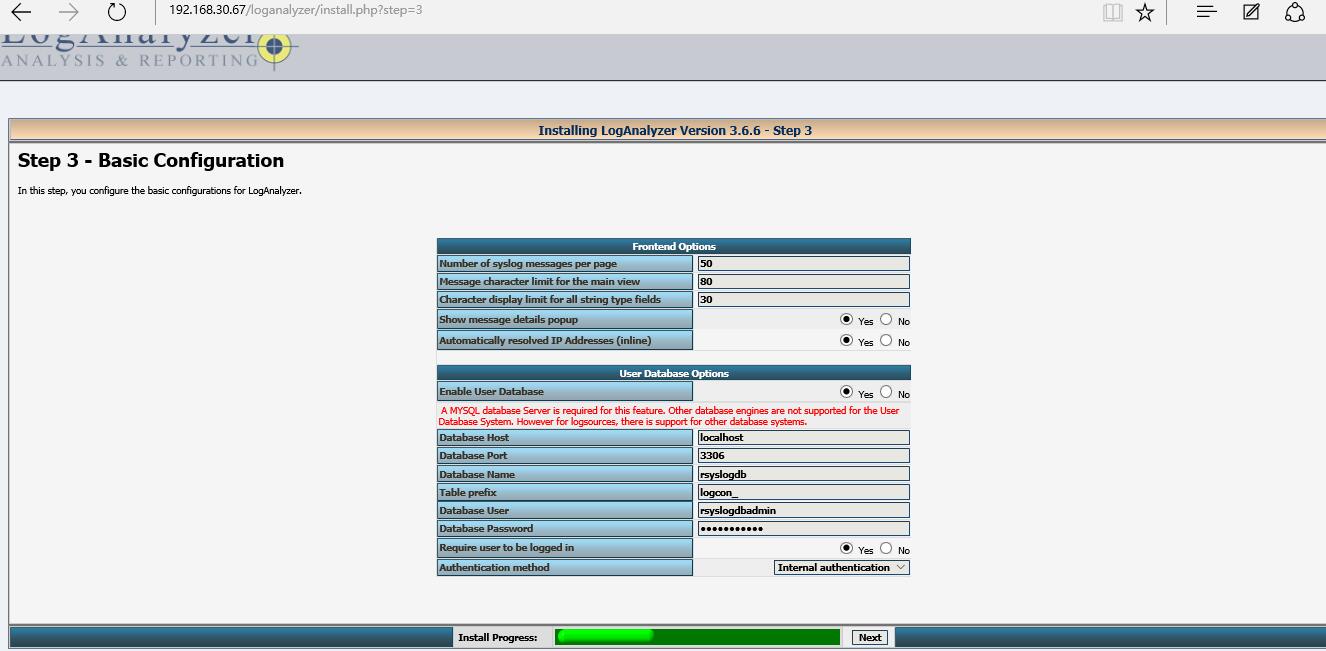This screenshot has width=1326, height=651.
Task: Click the Install Progress label
Action: point(498,637)
